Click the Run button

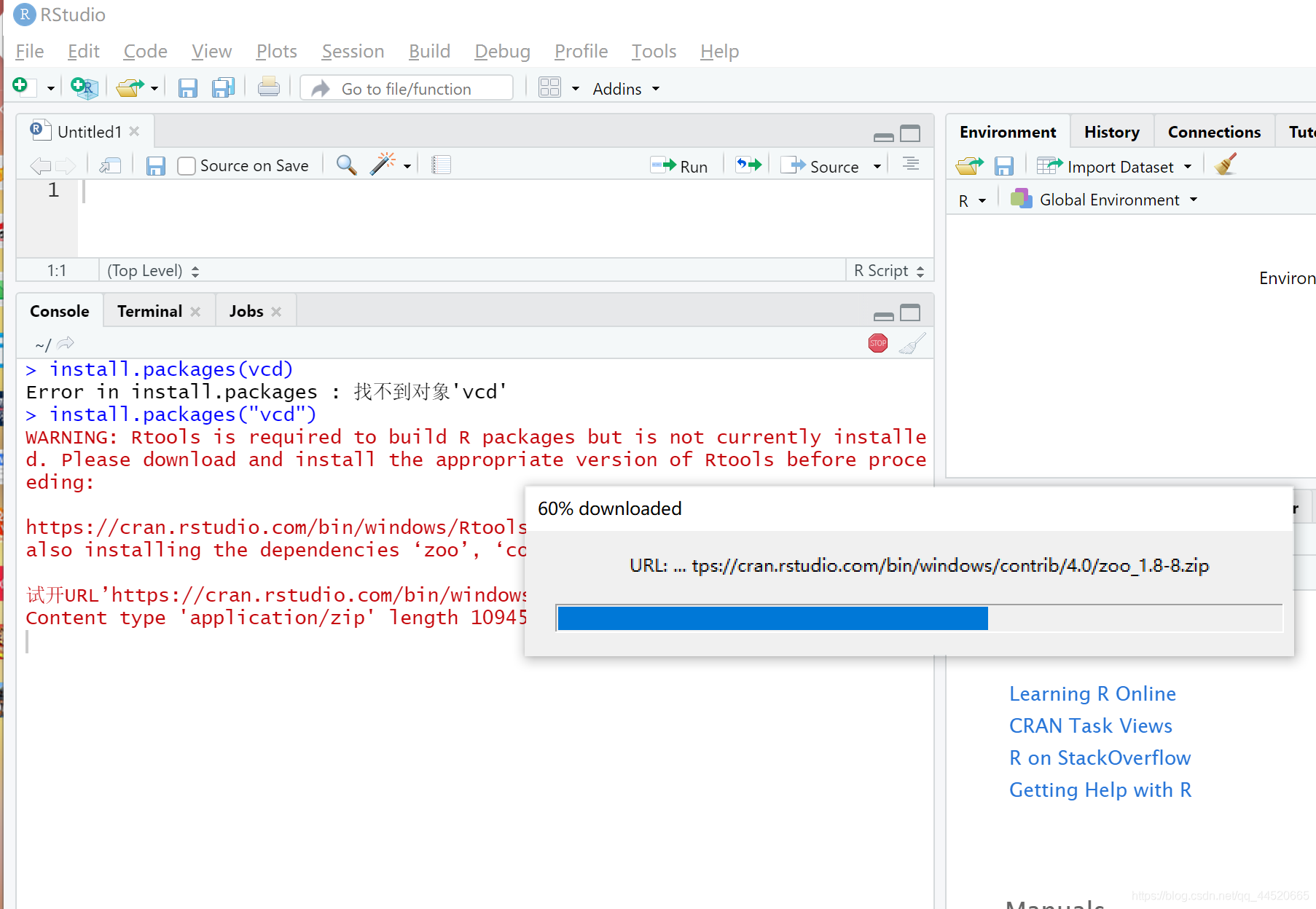(679, 166)
